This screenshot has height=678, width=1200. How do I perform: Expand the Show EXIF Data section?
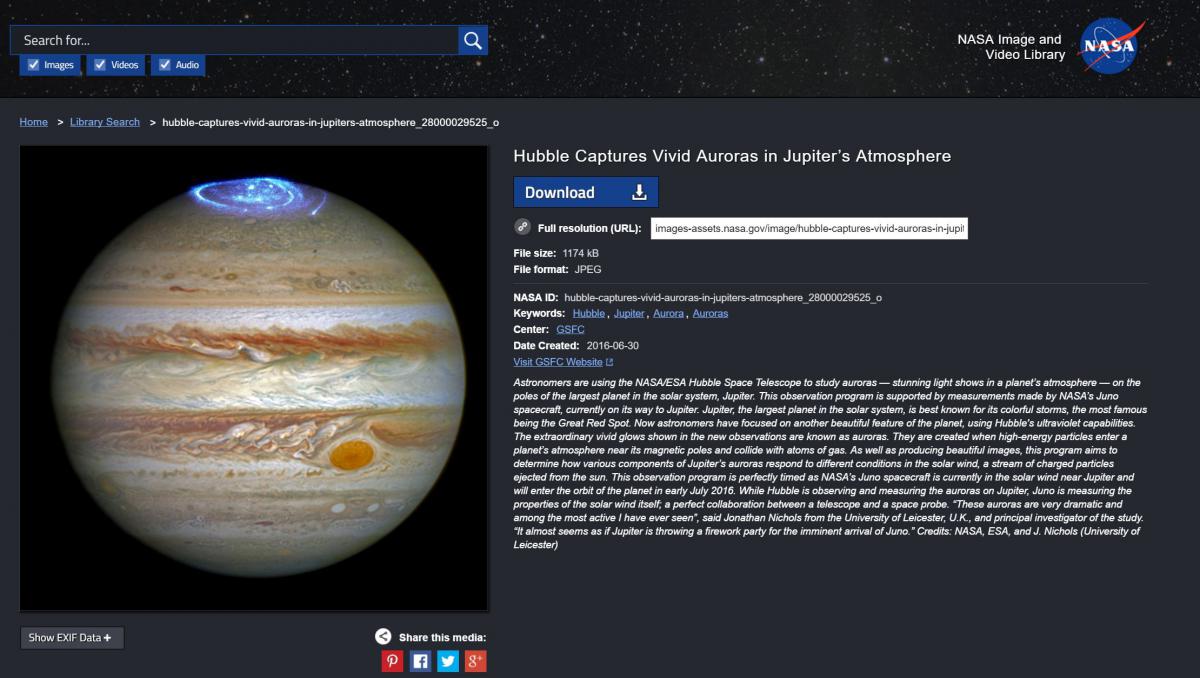pos(71,638)
